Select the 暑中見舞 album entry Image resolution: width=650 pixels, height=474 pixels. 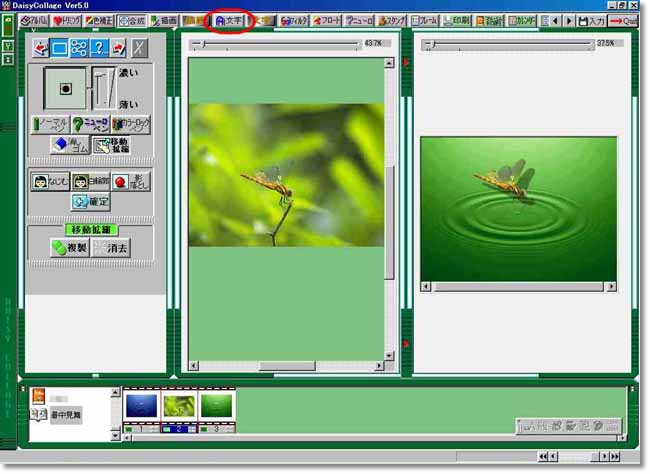click(x=66, y=415)
